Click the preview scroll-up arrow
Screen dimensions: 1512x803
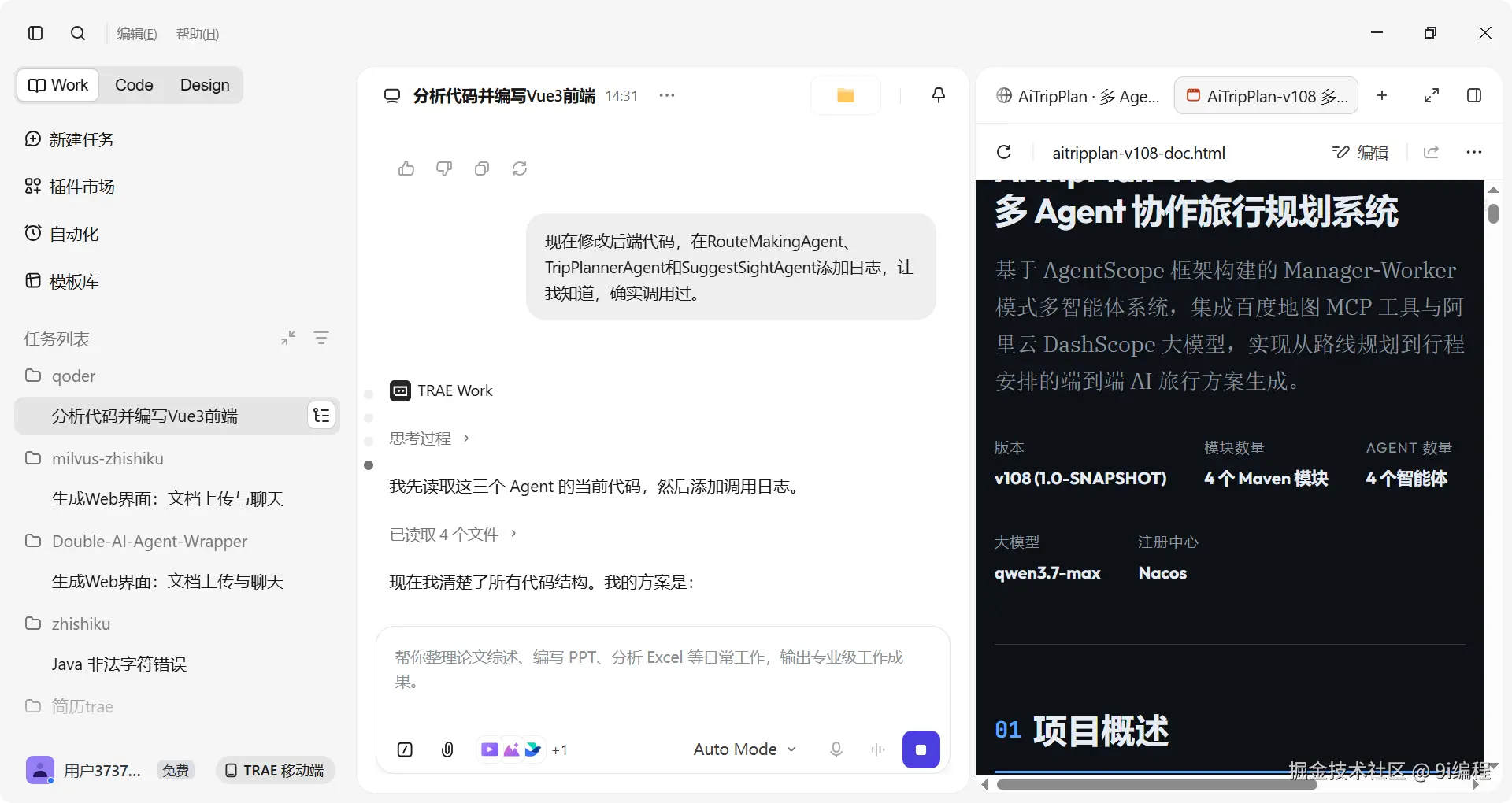[1493, 190]
